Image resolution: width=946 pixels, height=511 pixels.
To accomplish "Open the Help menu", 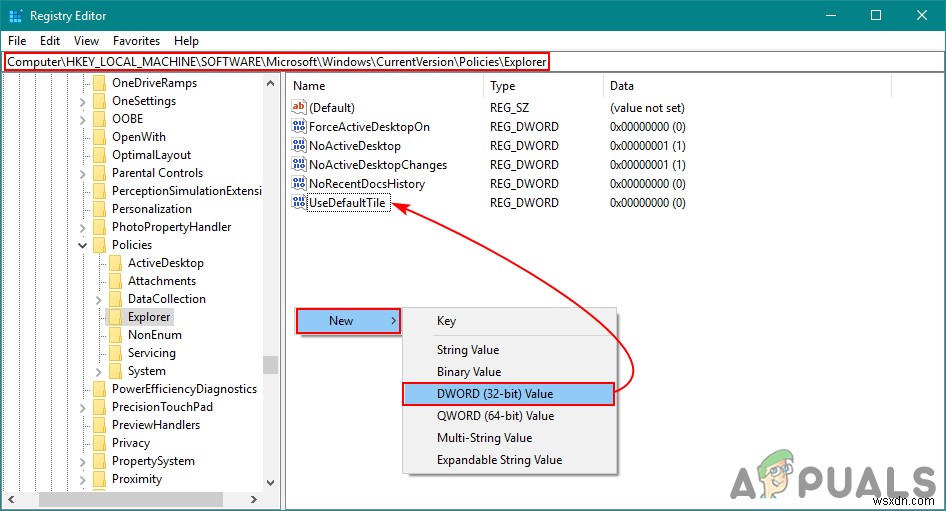I will (x=186, y=40).
